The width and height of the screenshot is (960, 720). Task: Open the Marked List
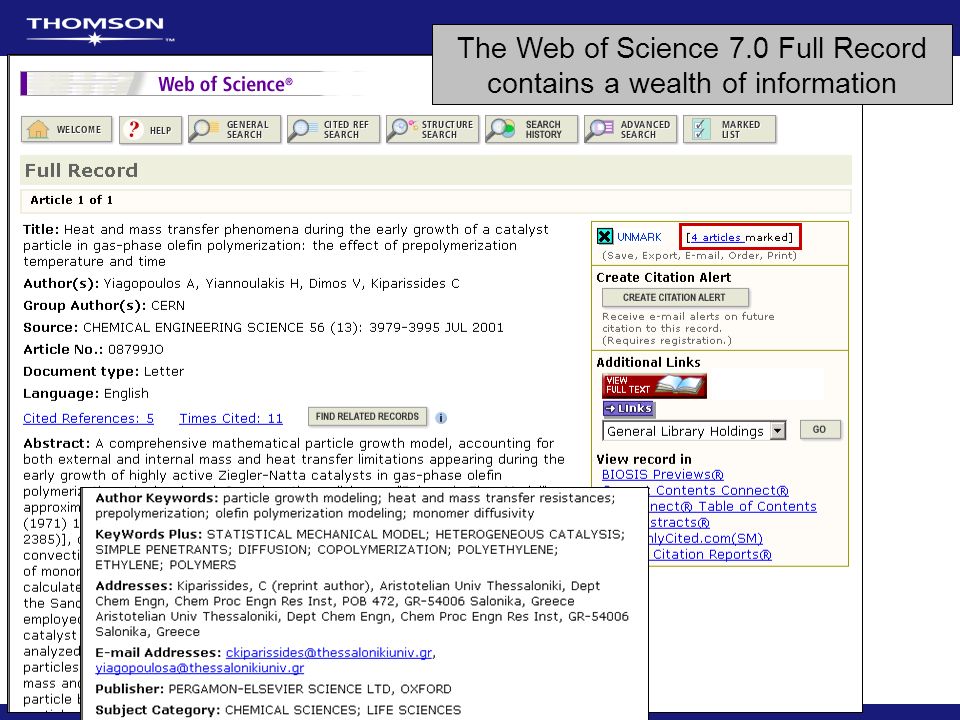click(x=729, y=130)
